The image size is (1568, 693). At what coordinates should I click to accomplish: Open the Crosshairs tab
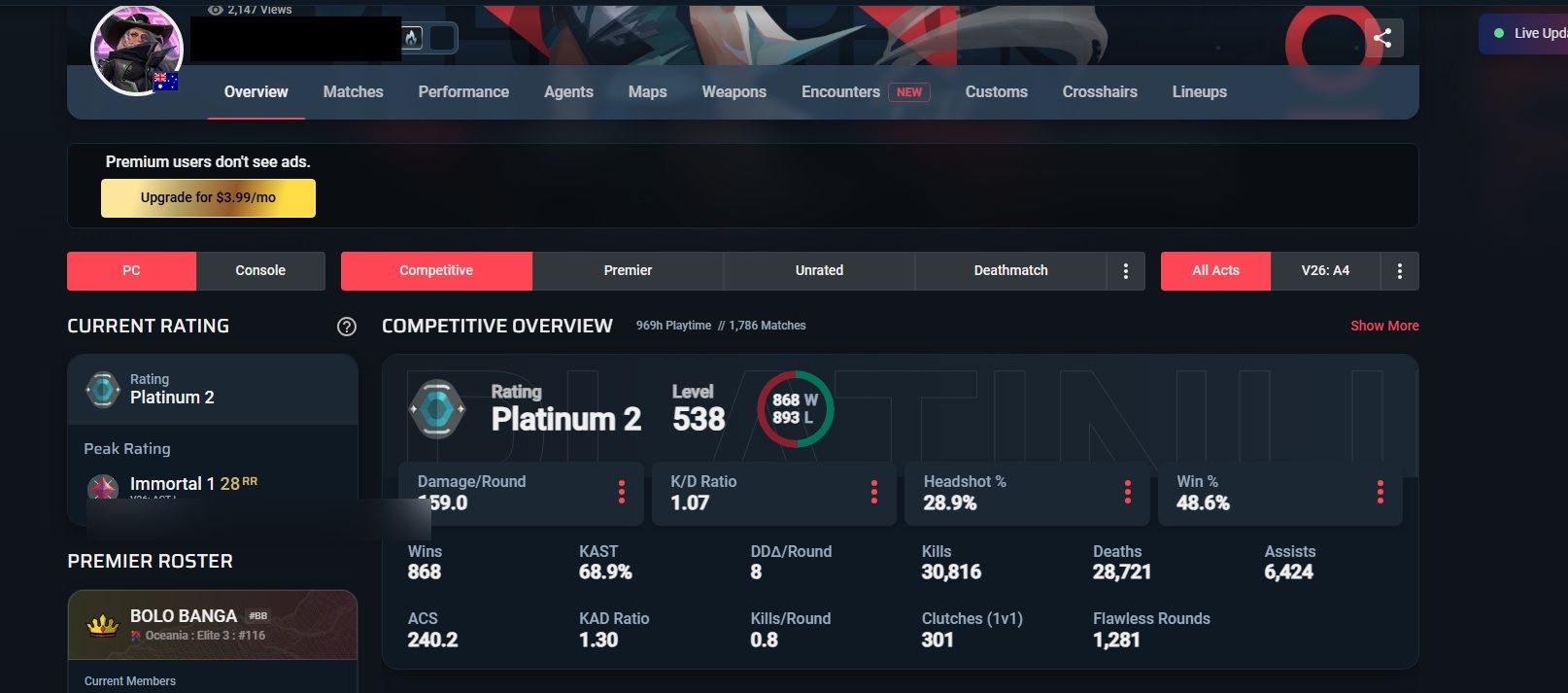pos(1100,92)
